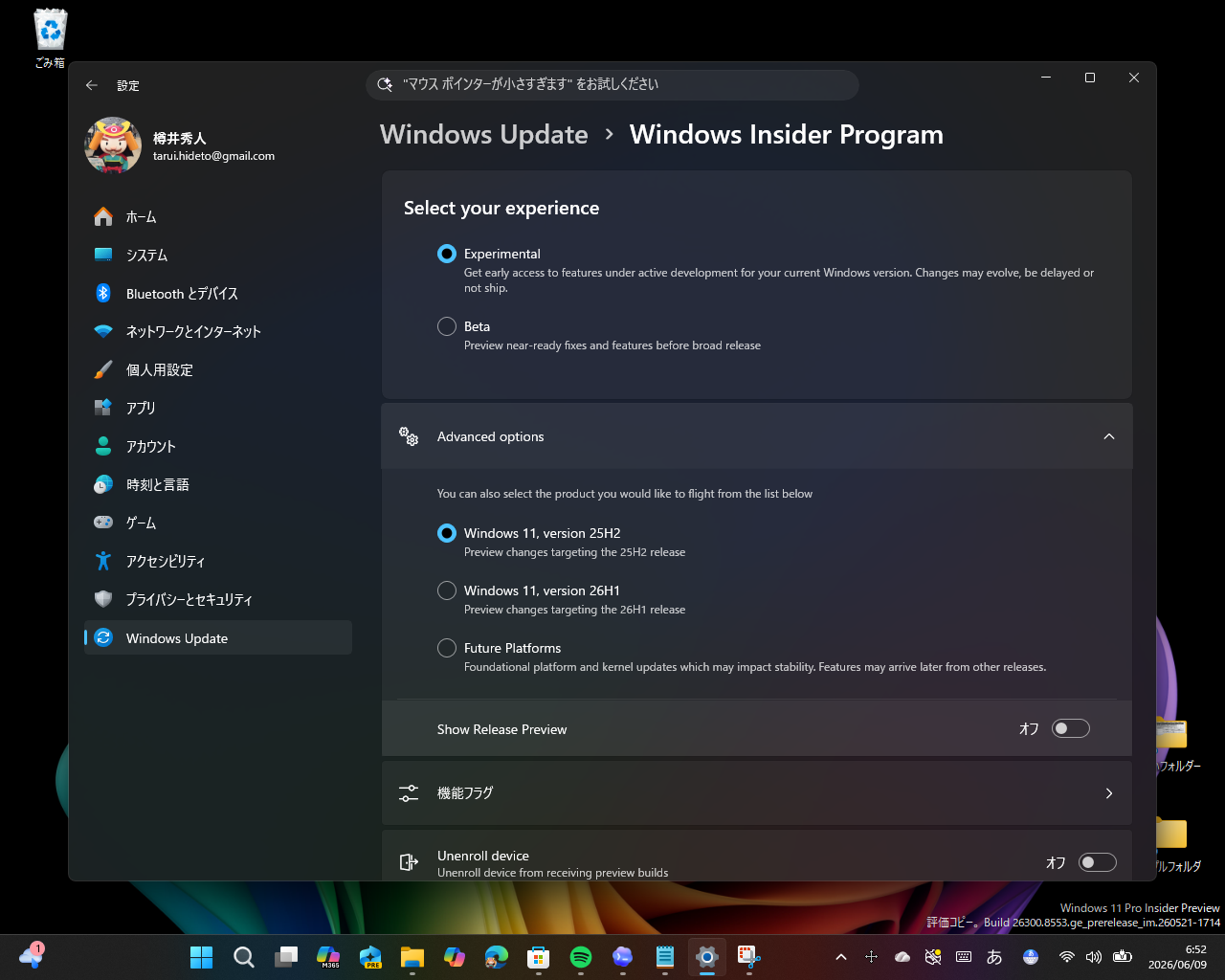Open the Windows Start menu
Image resolution: width=1225 pixels, height=980 pixels.
click(202, 957)
